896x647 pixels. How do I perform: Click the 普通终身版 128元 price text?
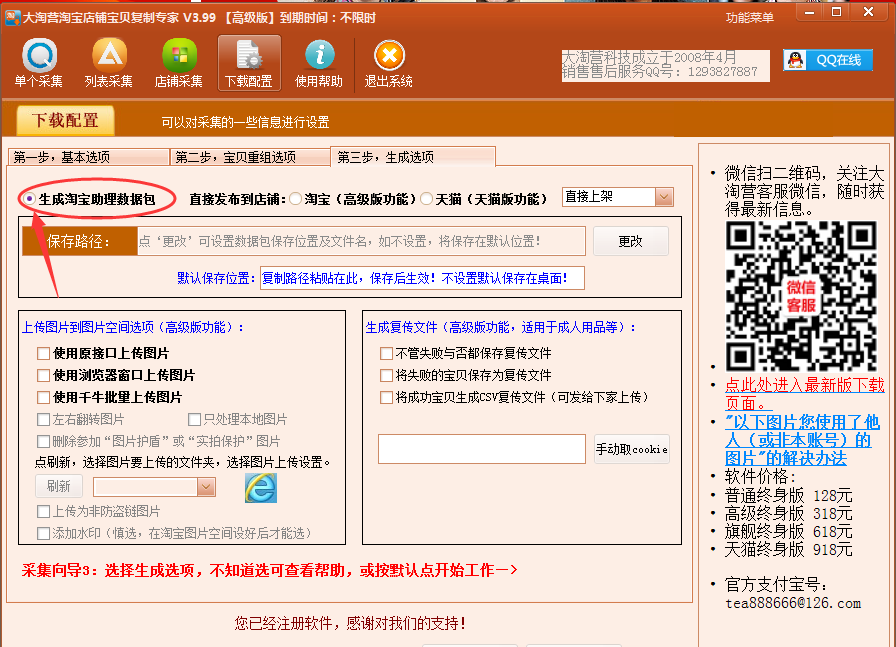click(x=789, y=495)
